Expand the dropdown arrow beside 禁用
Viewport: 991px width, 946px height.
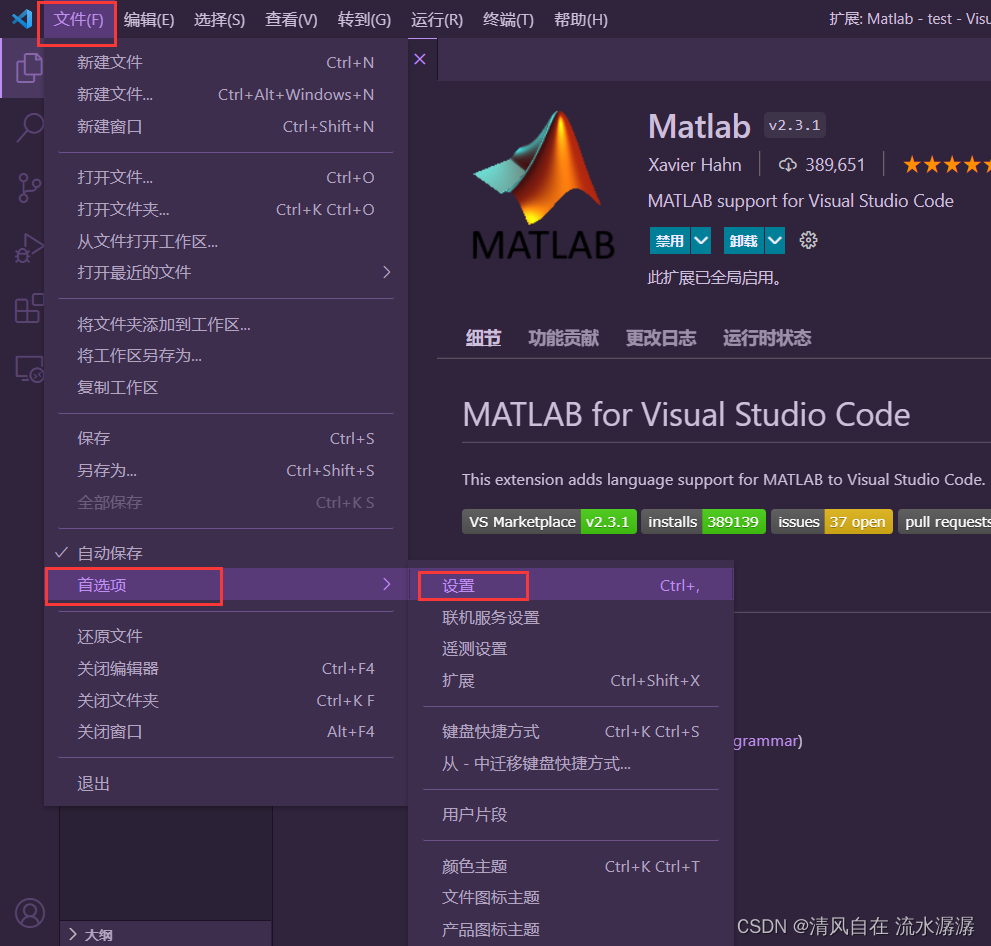(x=701, y=241)
